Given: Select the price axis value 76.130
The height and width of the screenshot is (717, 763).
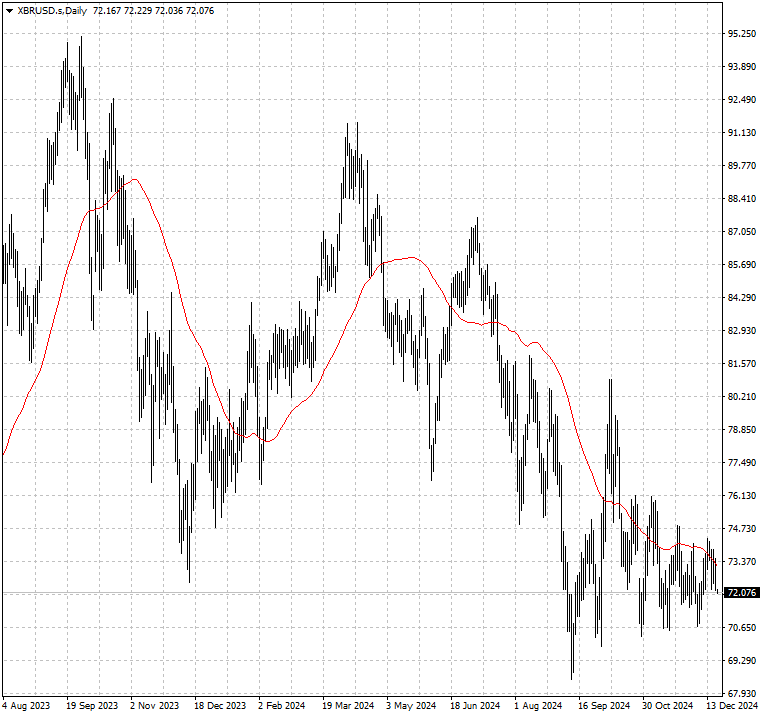Looking at the screenshot, I should tap(742, 496).
